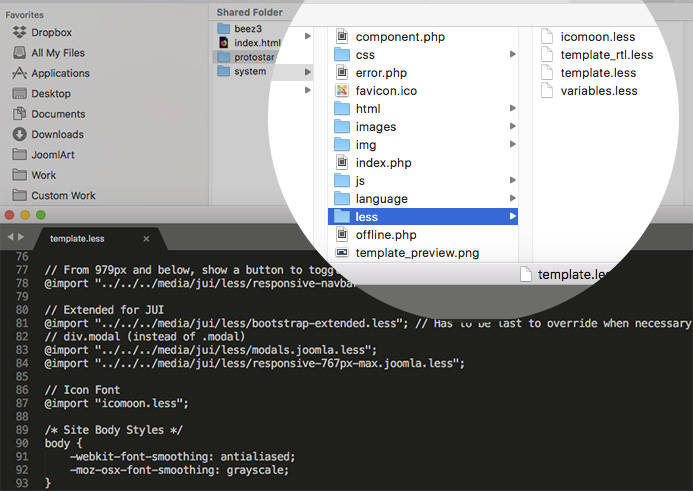
Task: Select the protostar folder
Action: tap(256, 57)
